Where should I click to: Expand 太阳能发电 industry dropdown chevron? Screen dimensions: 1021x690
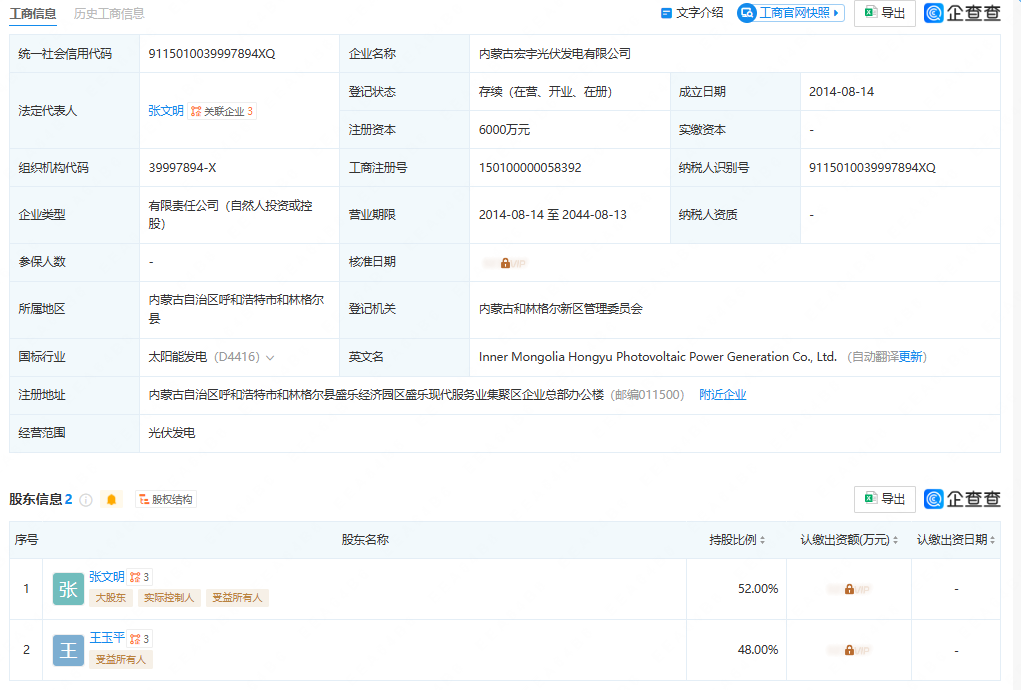tap(270, 357)
